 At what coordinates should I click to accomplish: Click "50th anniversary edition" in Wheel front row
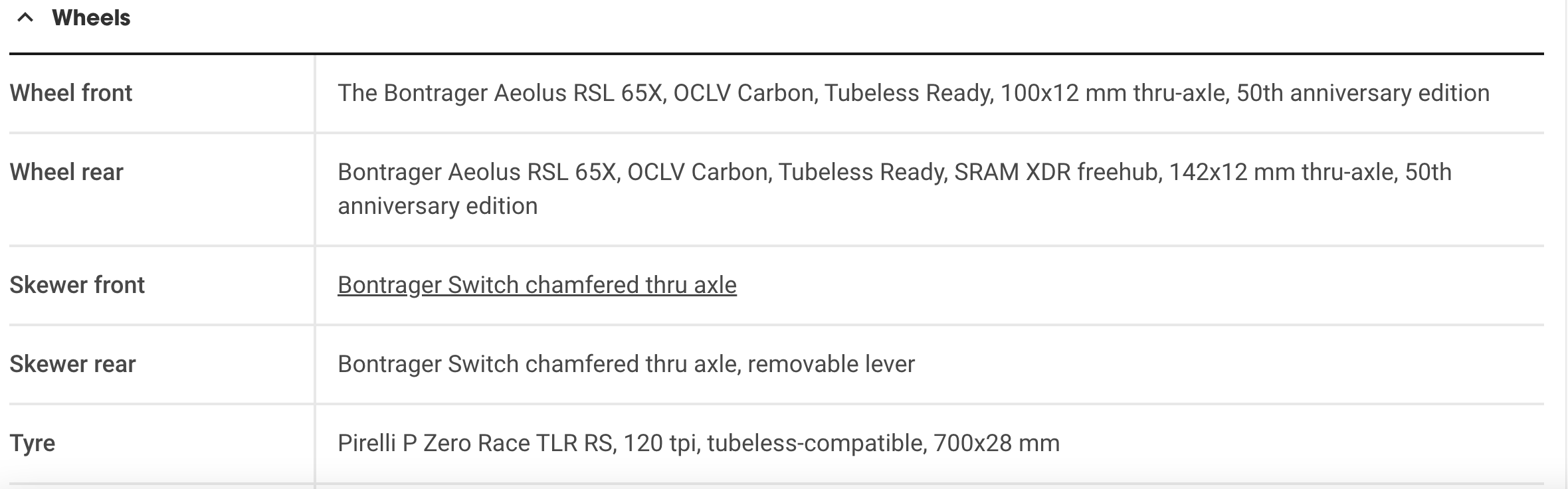1362,93
